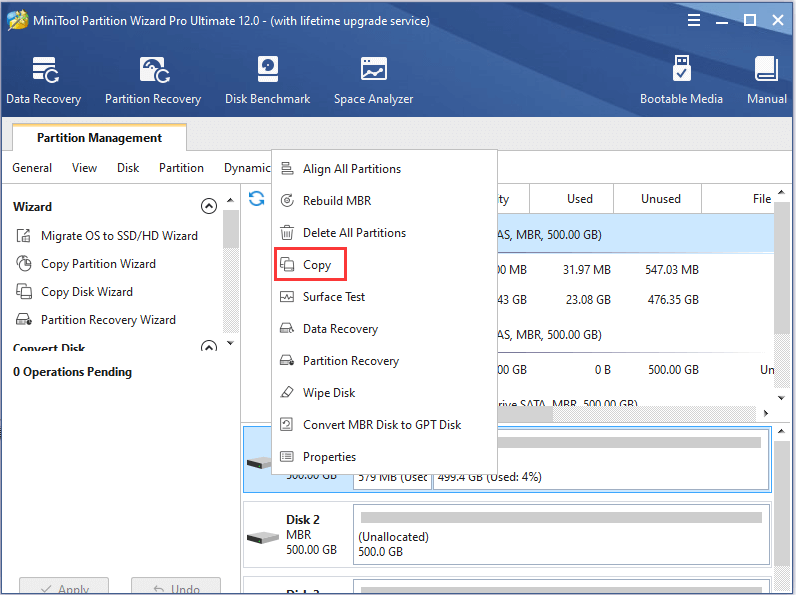Select the 499.4 GB partition block
This screenshot has height=595, width=796.
click(601, 459)
